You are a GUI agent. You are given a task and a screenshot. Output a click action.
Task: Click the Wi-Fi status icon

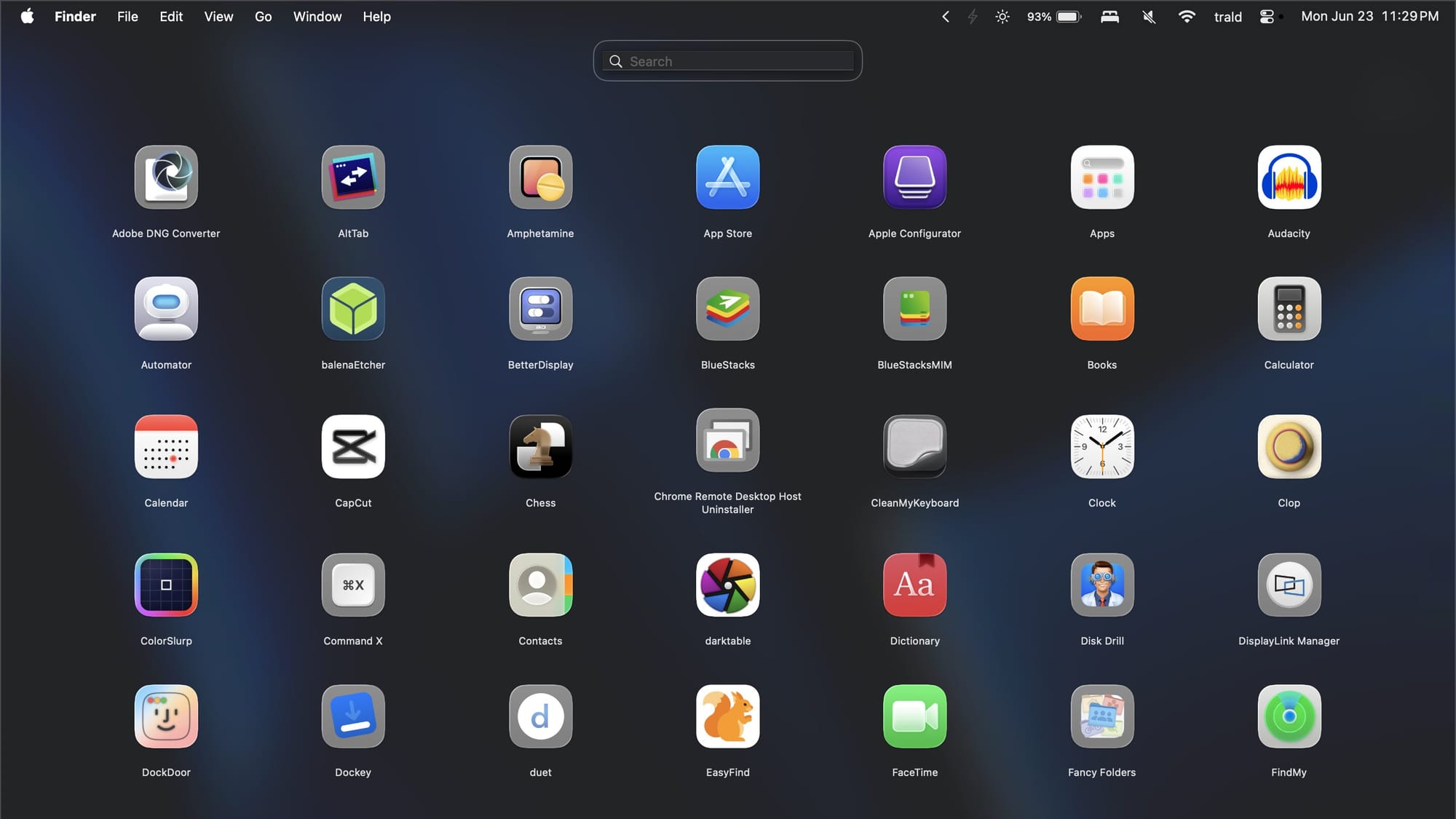pos(1187,16)
